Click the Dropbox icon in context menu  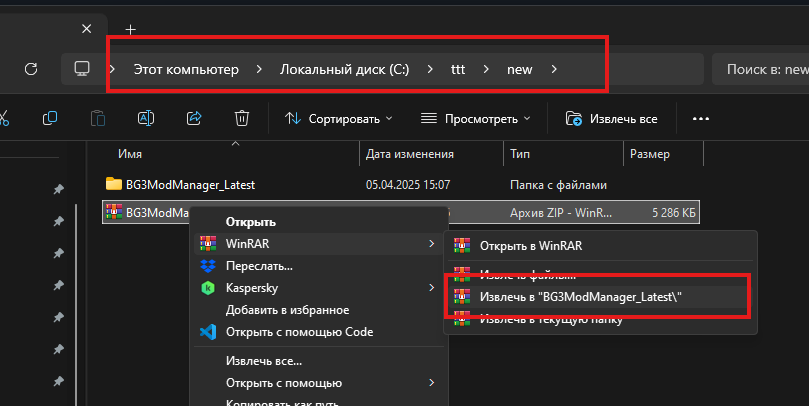click(x=208, y=266)
